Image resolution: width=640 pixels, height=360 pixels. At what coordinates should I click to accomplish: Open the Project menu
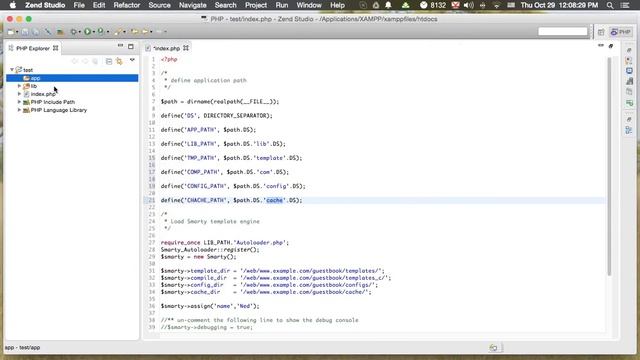[256, 5]
